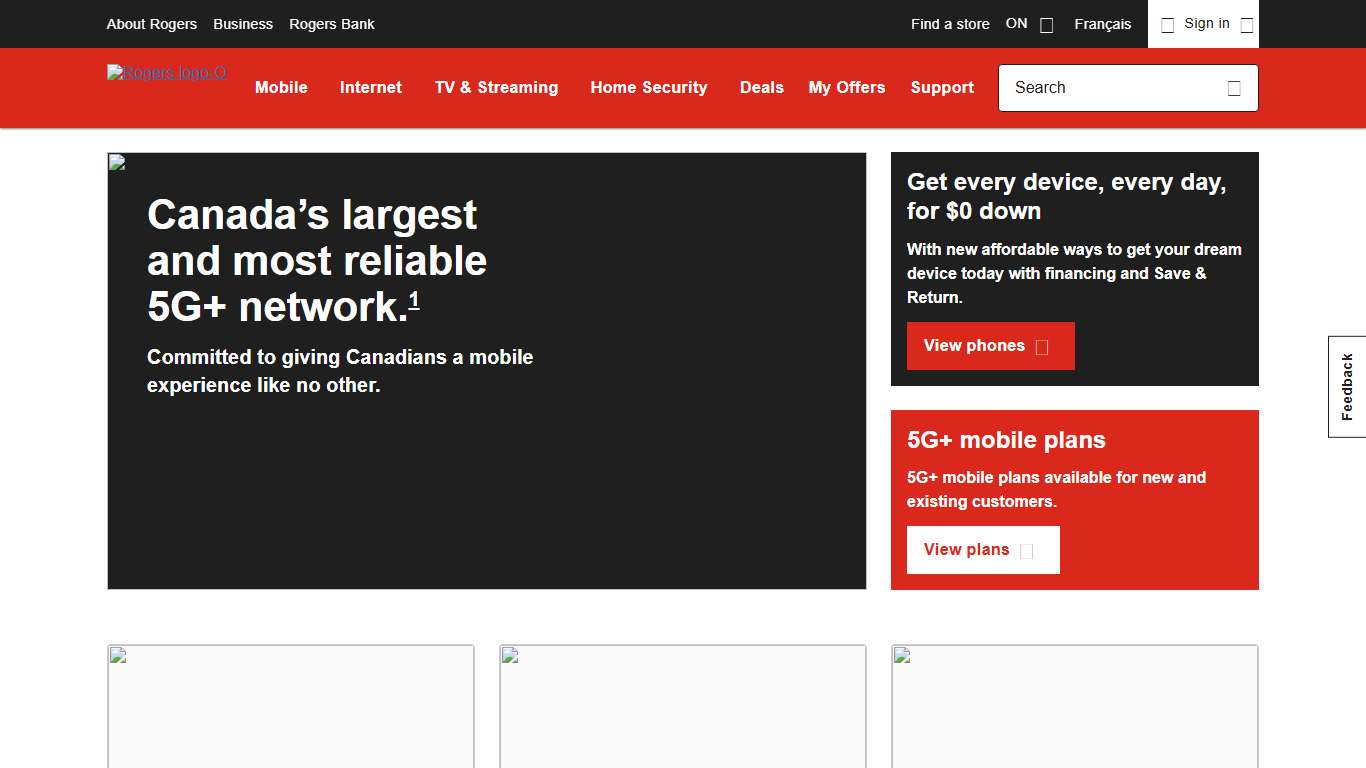
Task: Click the Rogers logo
Action: click(x=166, y=73)
